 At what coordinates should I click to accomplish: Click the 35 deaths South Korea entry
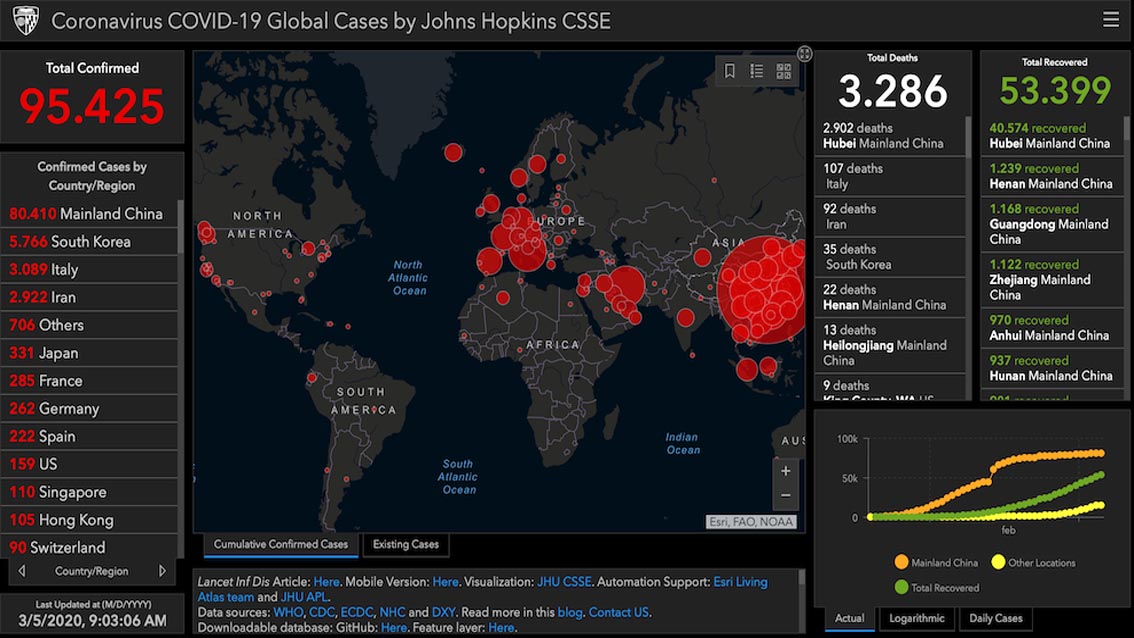click(x=890, y=257)
